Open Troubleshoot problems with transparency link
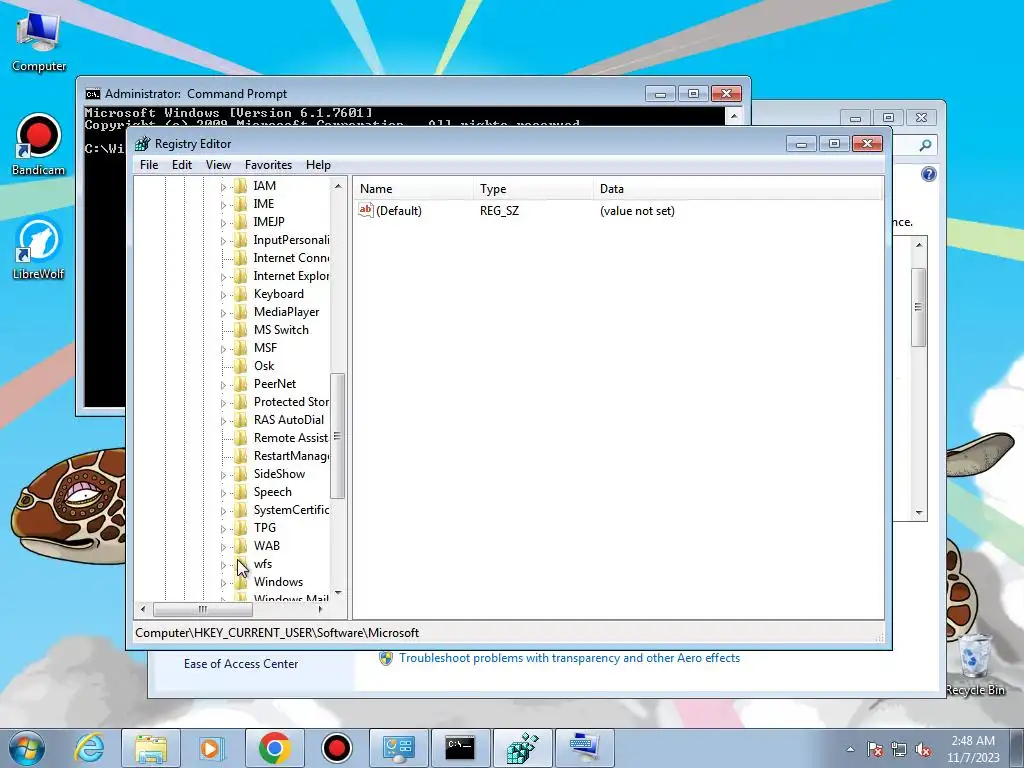Screen dimensions: 1024x768 tap(569, 658)
